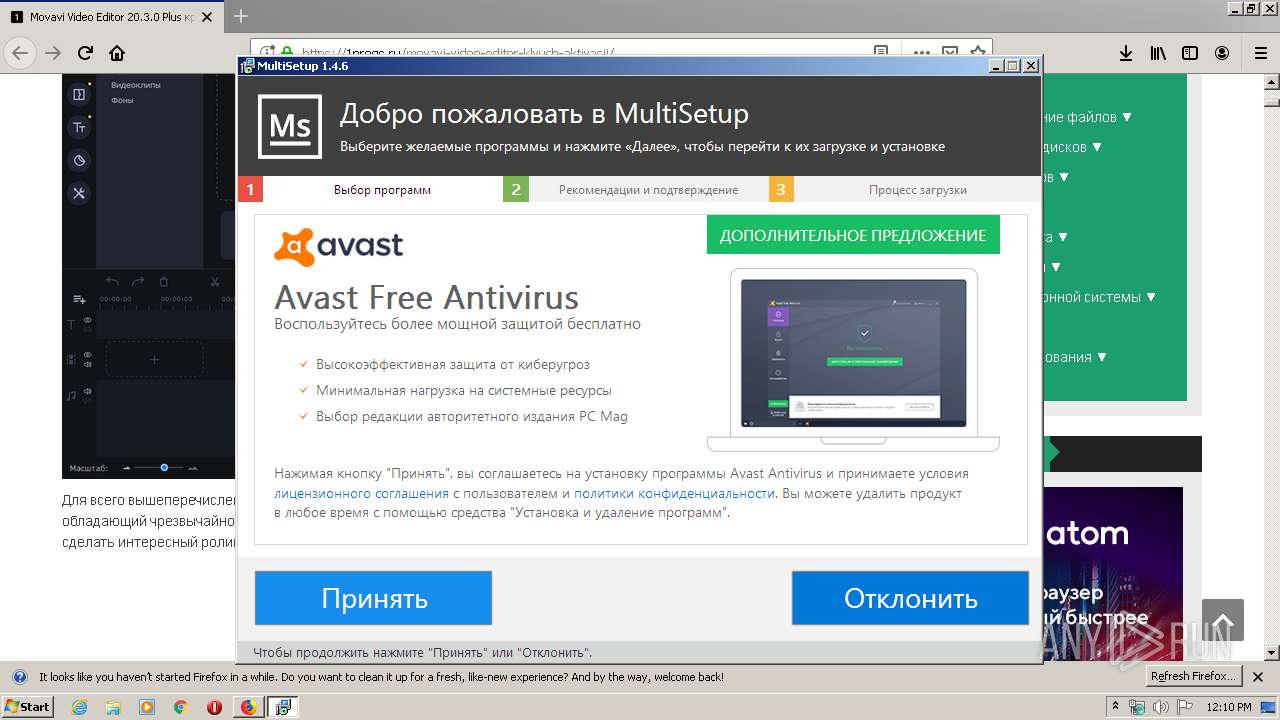
Task: Click the 12:10 PM clock
Action: click(x=1229, y=707)
